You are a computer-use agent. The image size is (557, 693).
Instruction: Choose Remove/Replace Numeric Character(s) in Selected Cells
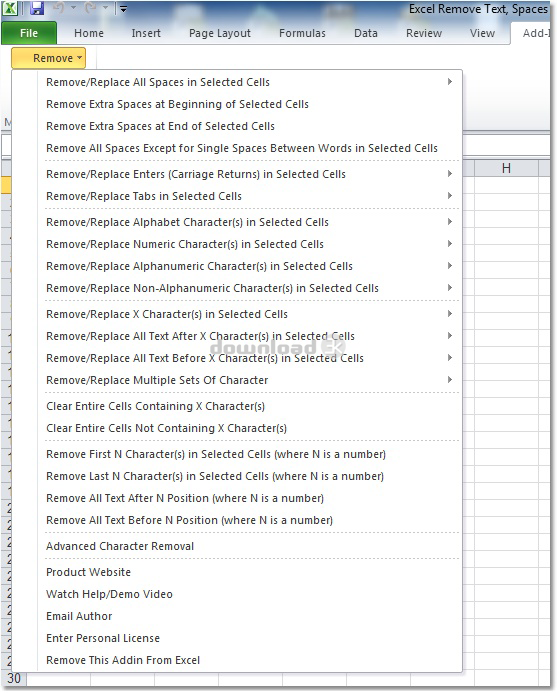pyautogui.click(x=185, y=244)
